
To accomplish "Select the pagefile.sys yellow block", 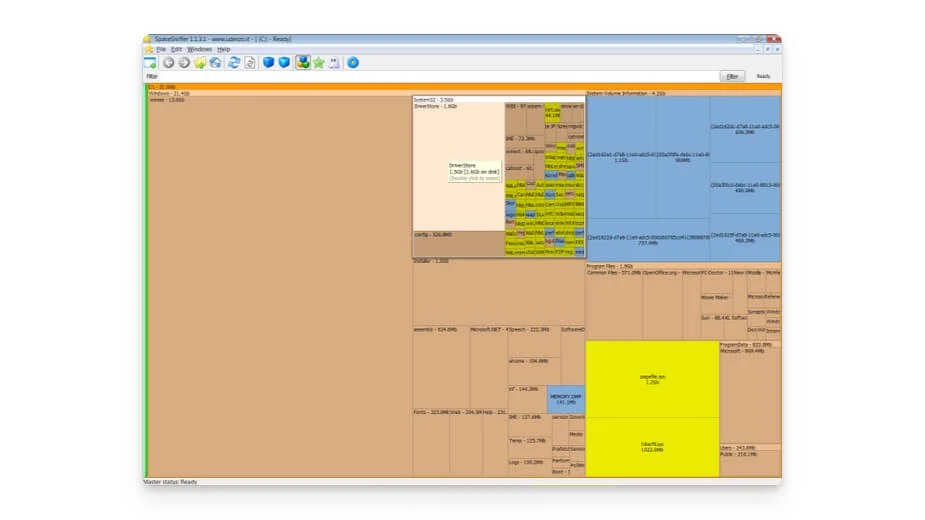I will coord(652,379).
